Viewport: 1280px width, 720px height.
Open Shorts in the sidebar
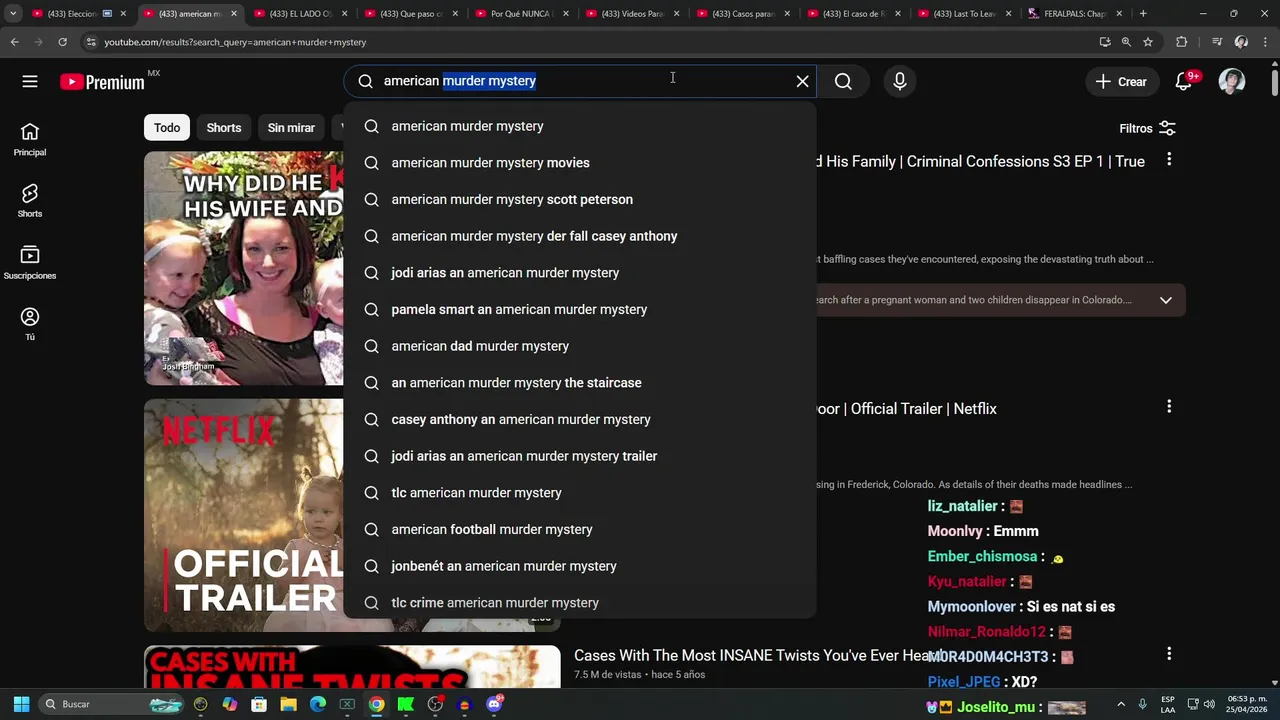(x=30, y=200)
